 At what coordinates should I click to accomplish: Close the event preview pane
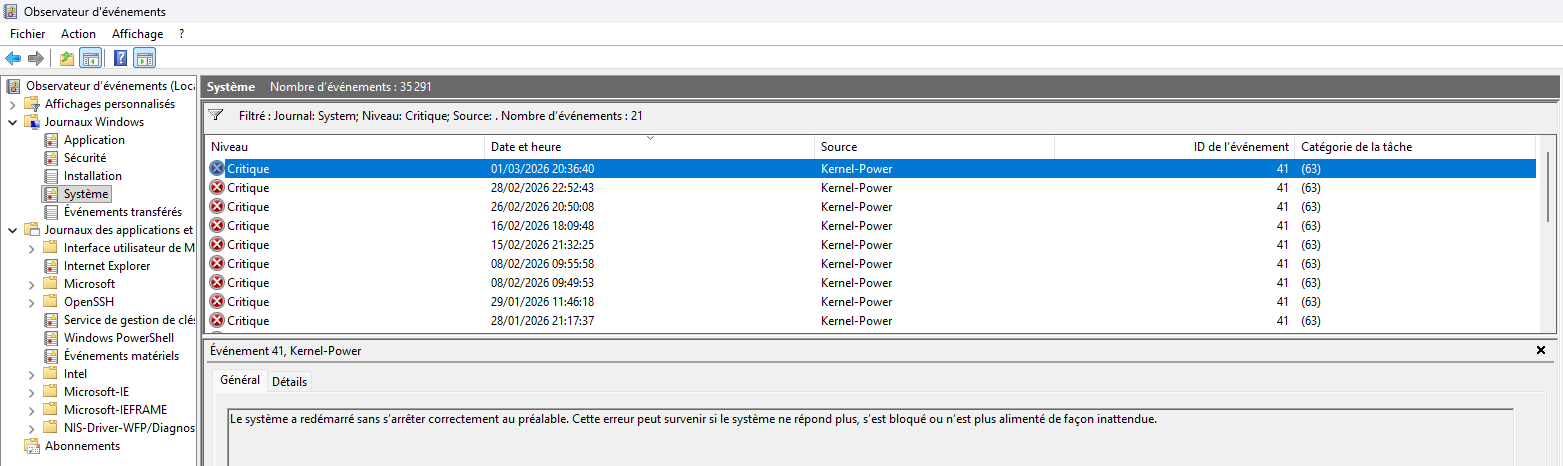pos(1540,351)
